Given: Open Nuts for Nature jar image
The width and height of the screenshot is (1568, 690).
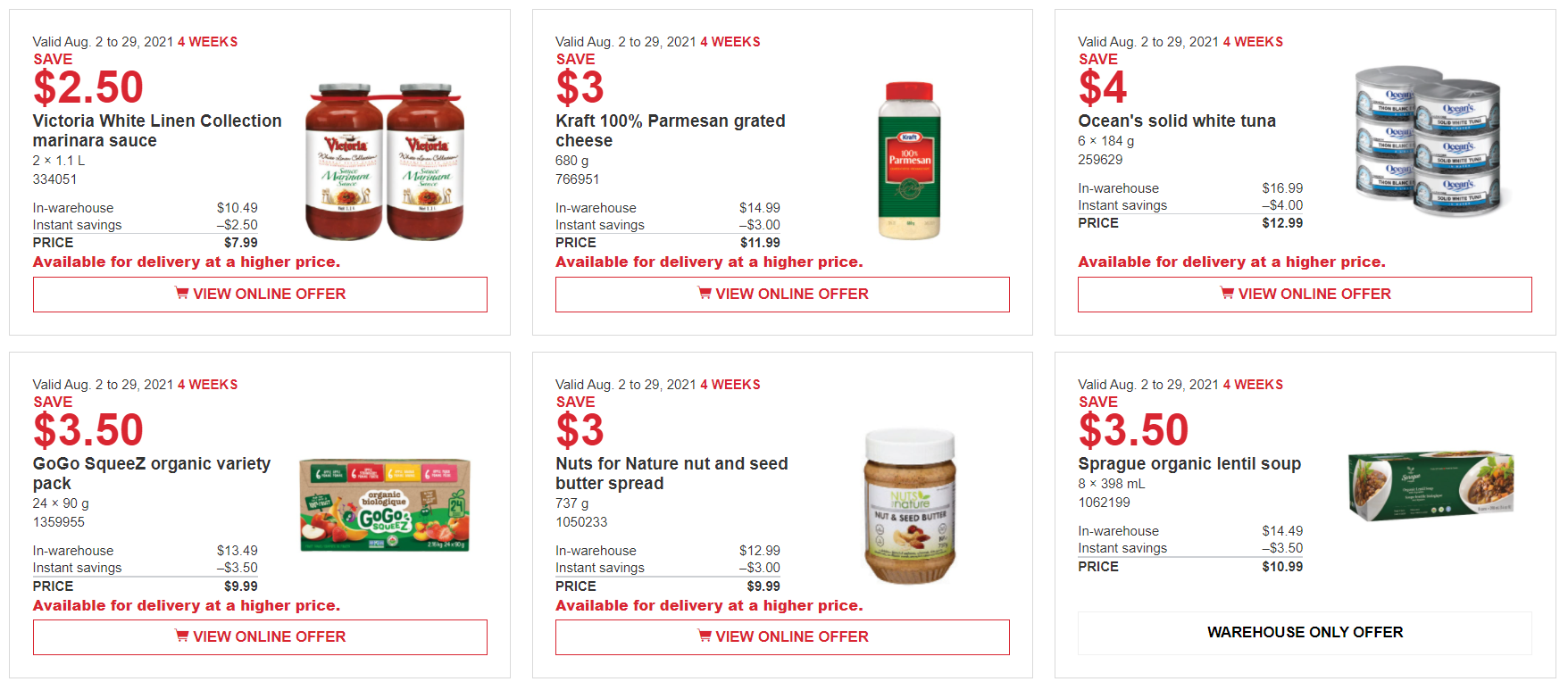Looking at the screenshot, I should (x=910, y=506).
